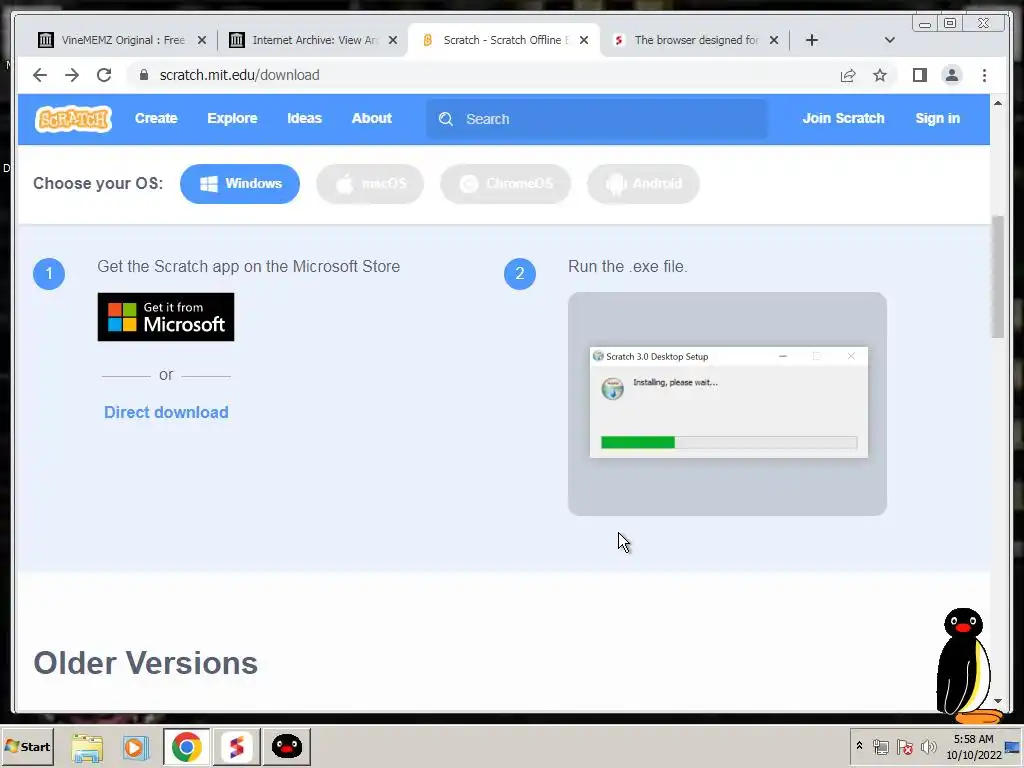Screen dimensions: 1024x768
Task: Click the Direct download link
Action: tap(167, 413)
